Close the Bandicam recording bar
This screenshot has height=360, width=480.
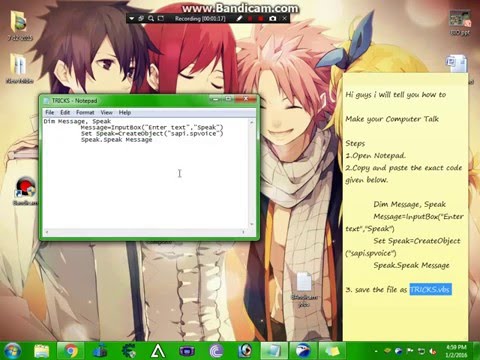(x=284, y=19)
